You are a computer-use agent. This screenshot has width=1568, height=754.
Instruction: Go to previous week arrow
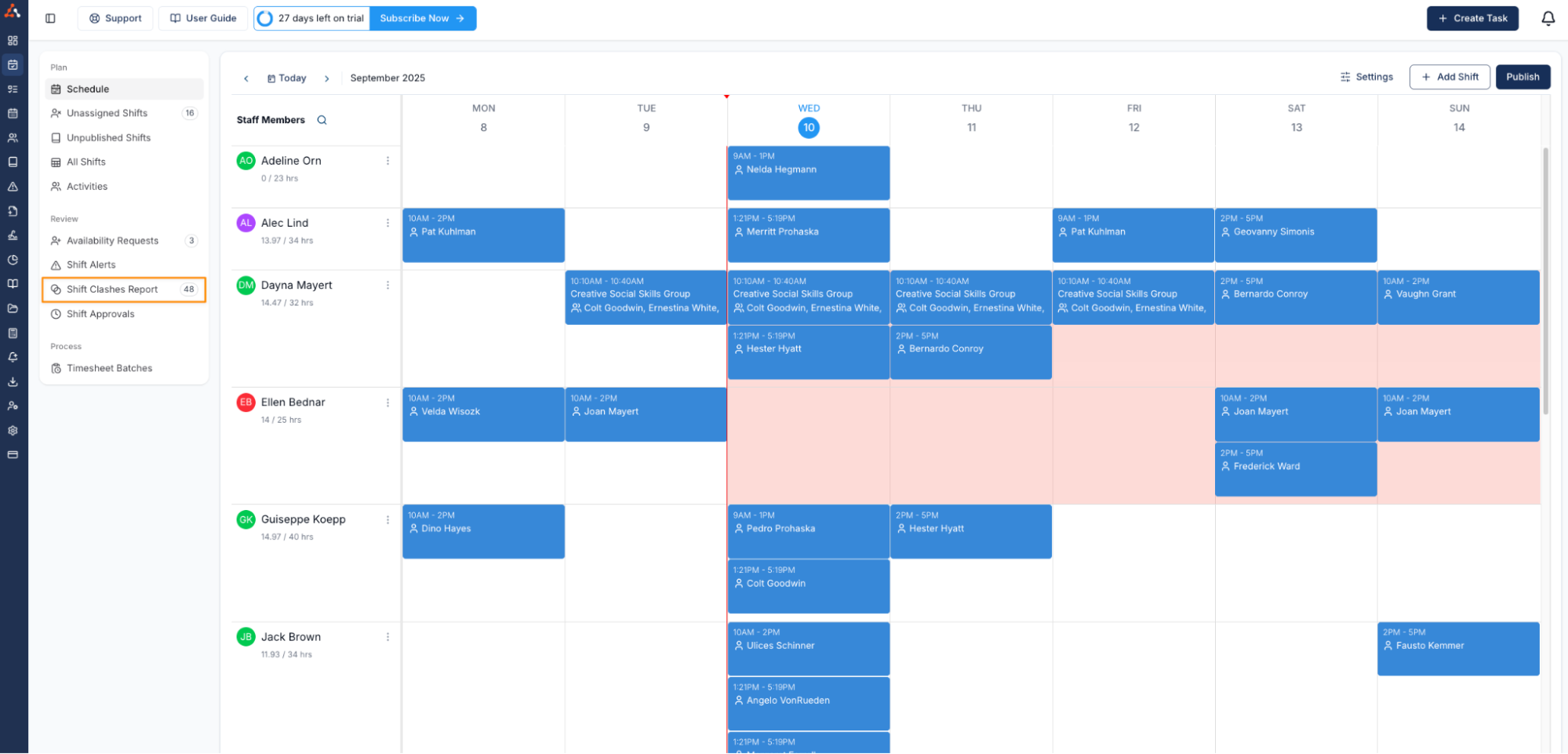tap(246, 78)
